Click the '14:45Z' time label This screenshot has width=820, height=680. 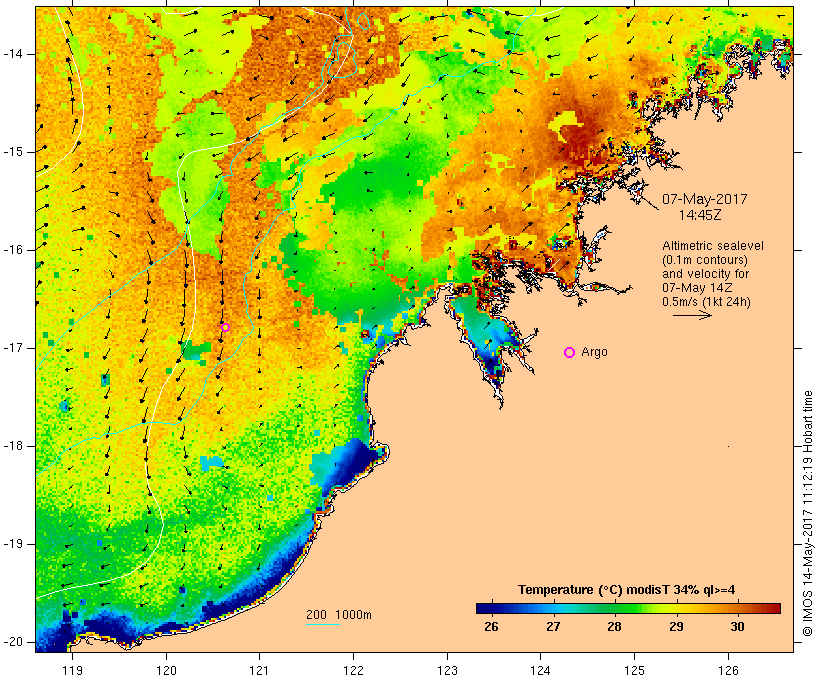click(x=700, y=215)
